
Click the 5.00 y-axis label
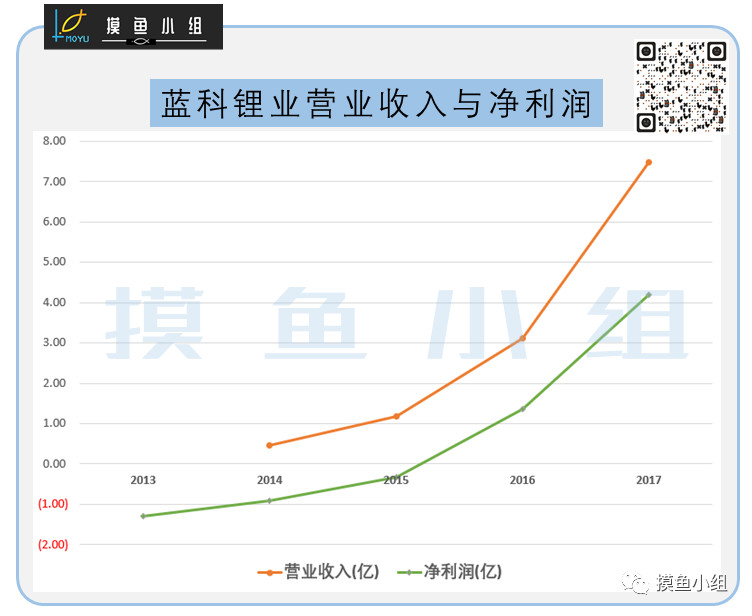click(x=54, y=262)
